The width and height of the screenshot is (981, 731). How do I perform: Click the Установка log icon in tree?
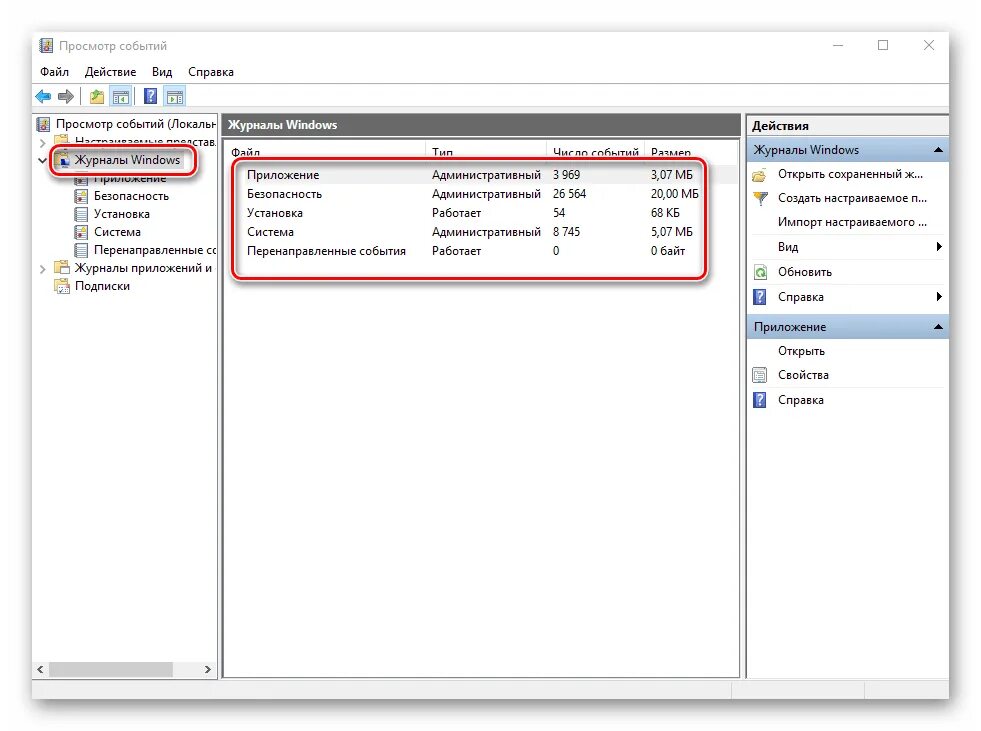coord(81,214)
